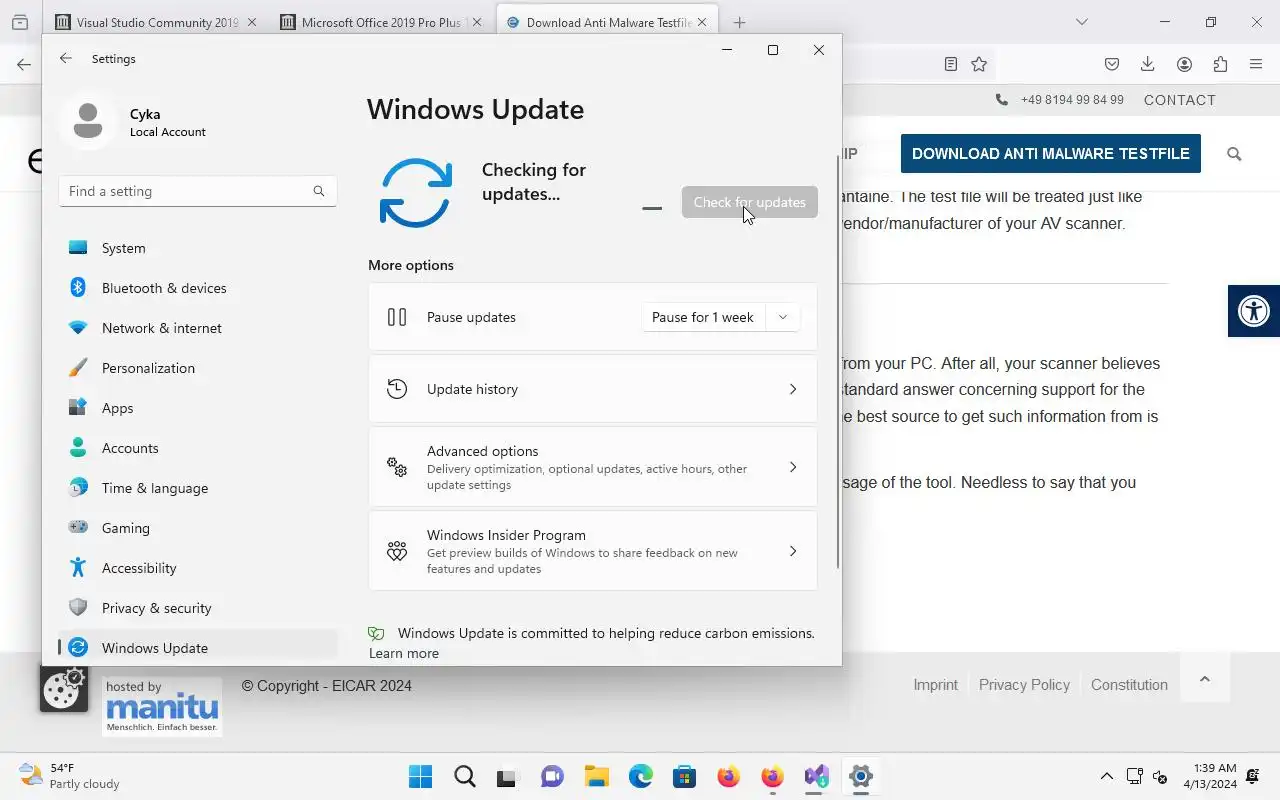This screenshot has height=800, width=1280.
Task: Open the list all tabs dropdown
Action: pos(1081,22)
